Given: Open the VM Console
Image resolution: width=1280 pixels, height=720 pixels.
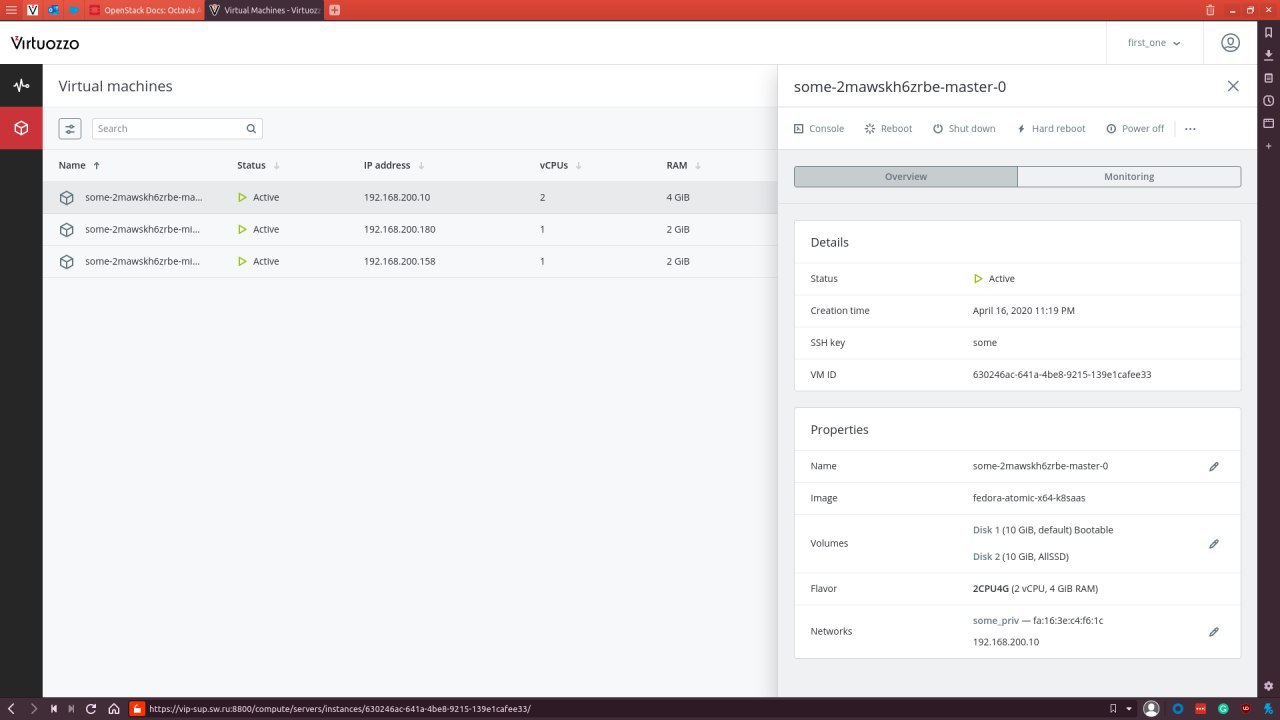Looking at the screenshot, I should coord(819,128).
